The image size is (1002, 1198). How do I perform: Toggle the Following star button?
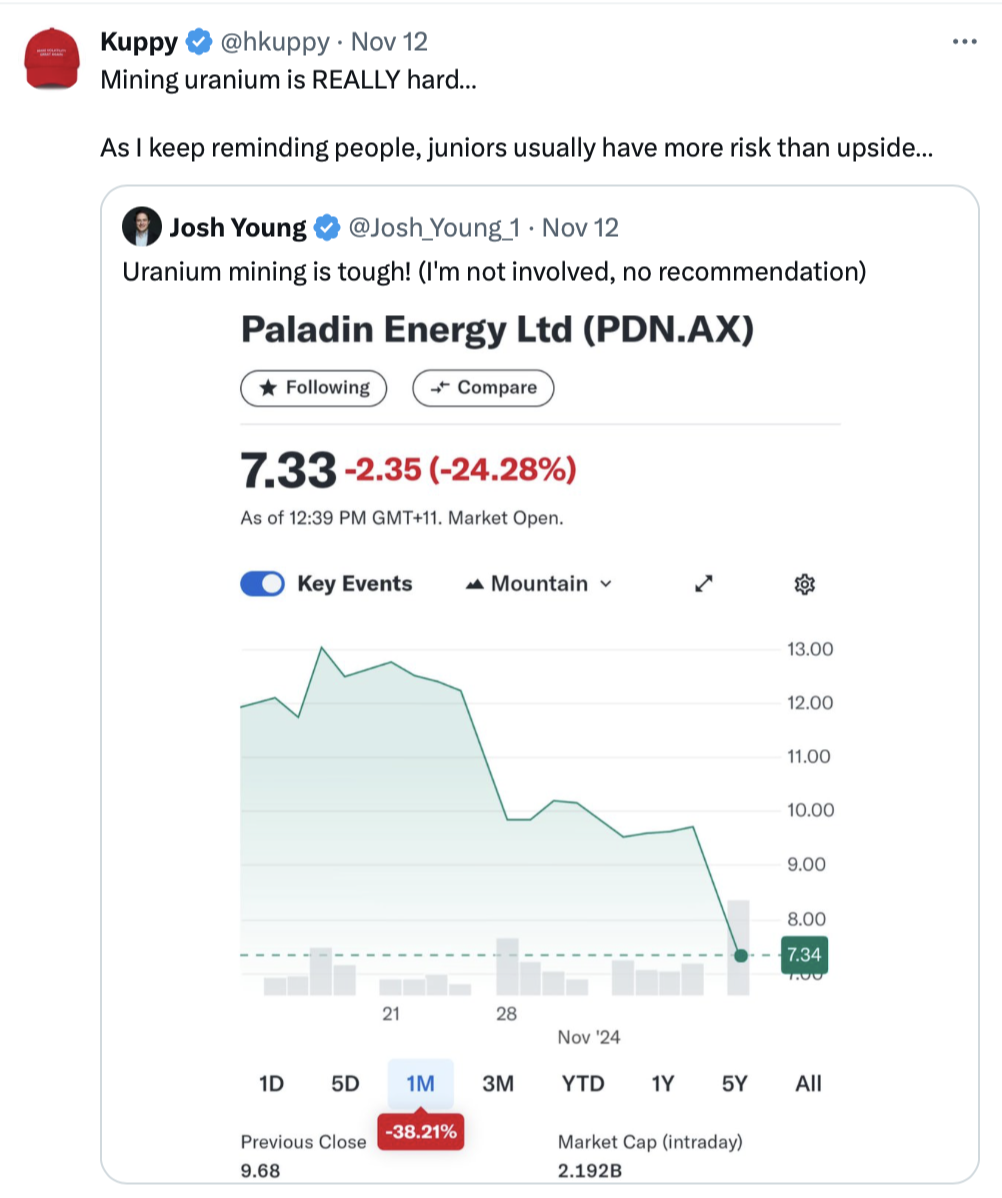point(313,388)
